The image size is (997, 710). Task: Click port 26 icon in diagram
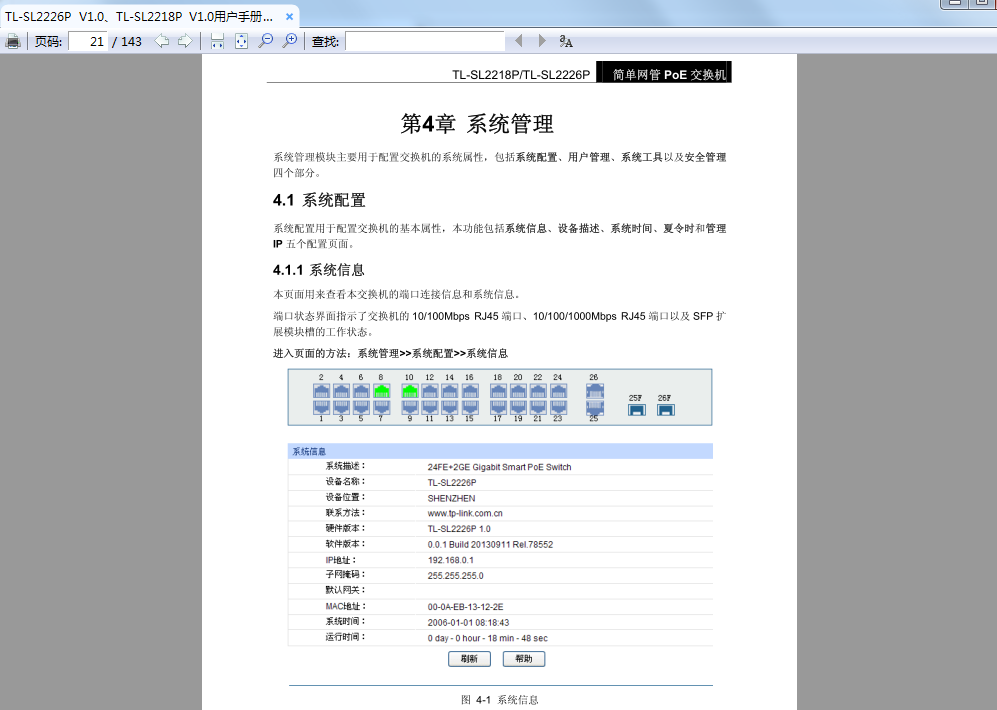point(595,391)
